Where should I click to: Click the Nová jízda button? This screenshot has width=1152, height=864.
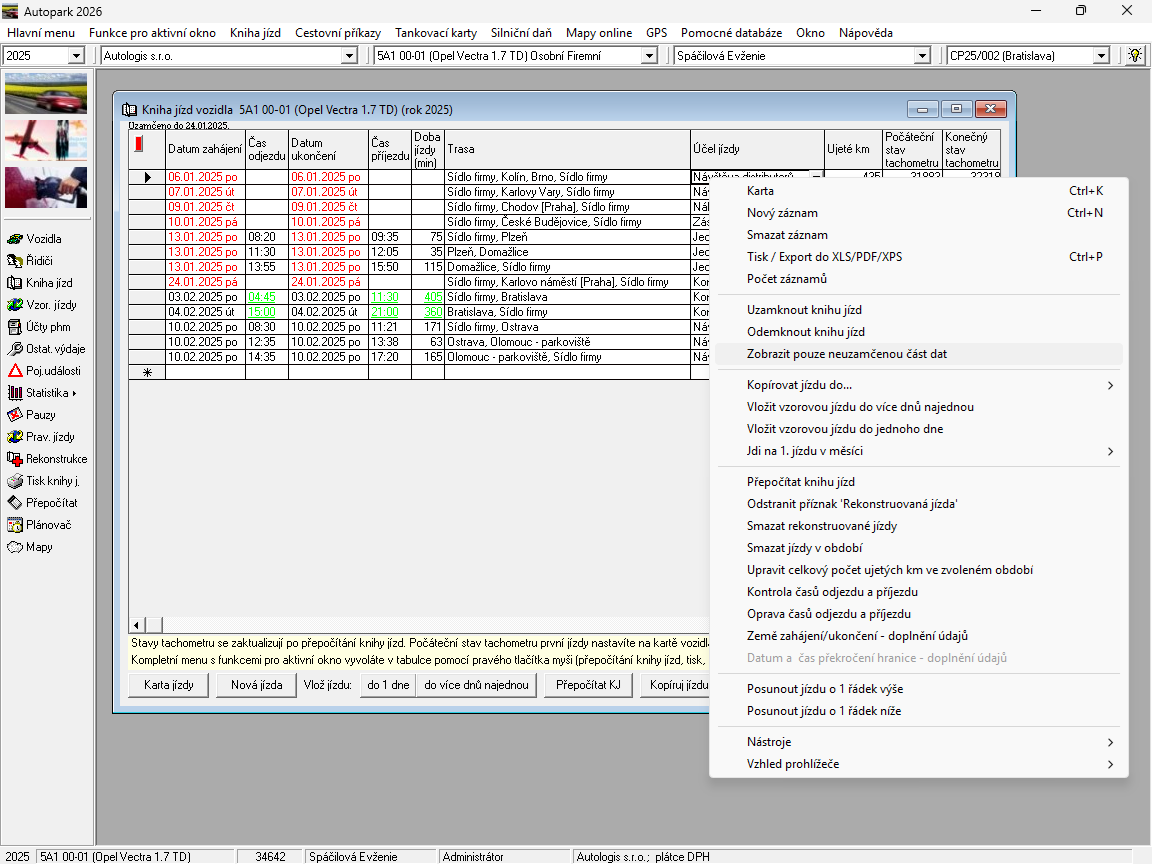pyautogui.click(x=256, y=685)
